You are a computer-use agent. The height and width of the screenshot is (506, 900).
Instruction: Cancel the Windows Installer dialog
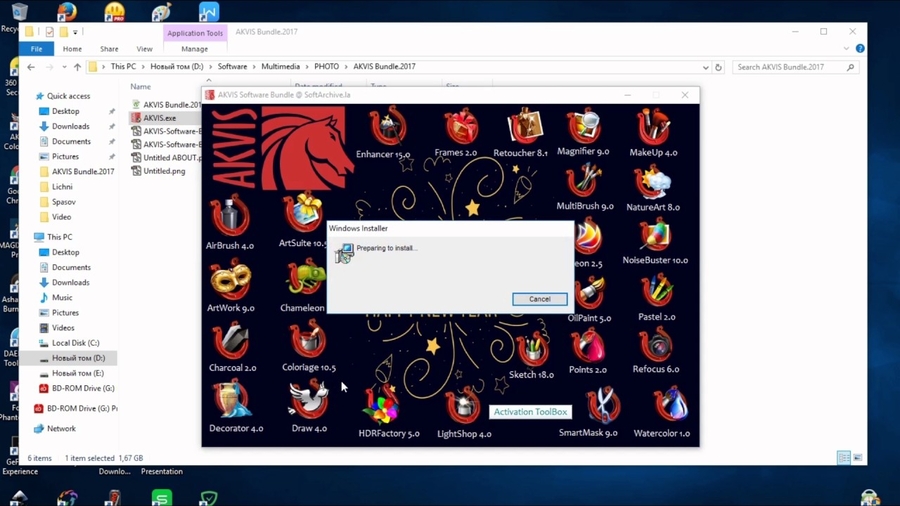539,299
